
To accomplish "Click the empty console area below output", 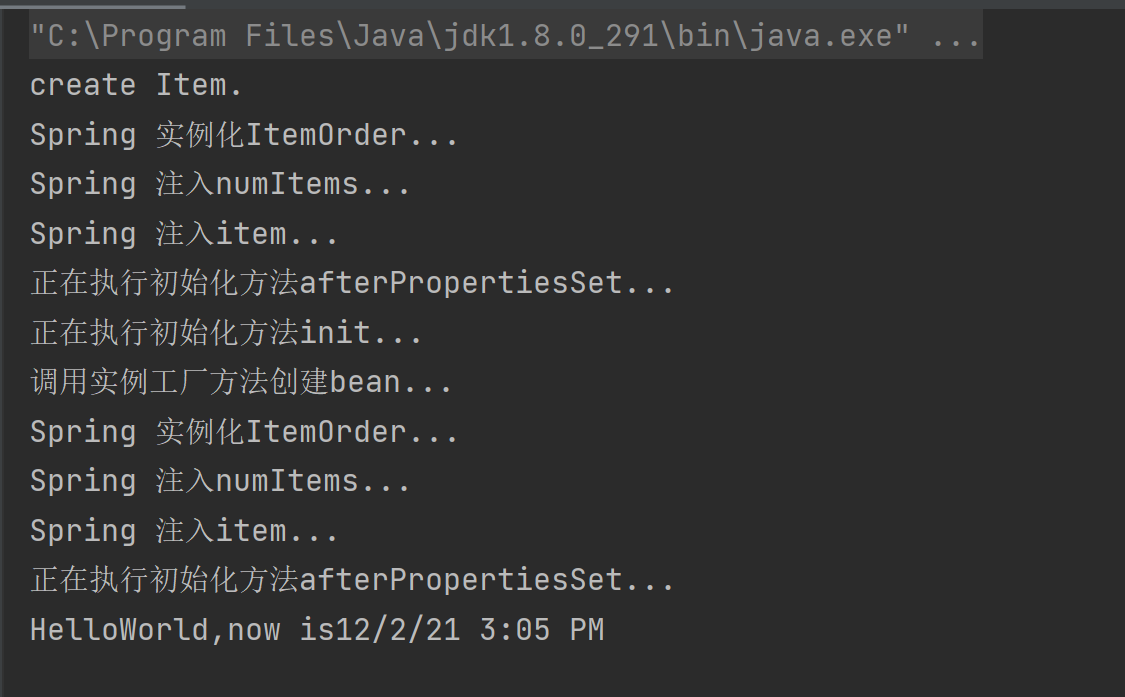I will (x=562, y=673).
